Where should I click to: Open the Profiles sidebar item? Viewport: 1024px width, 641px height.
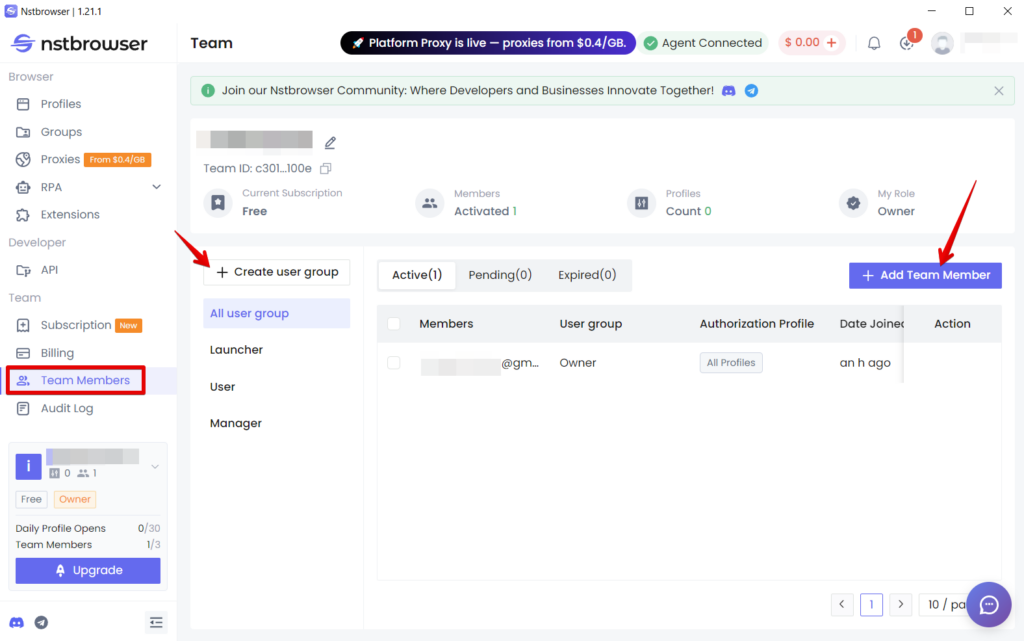61,104
